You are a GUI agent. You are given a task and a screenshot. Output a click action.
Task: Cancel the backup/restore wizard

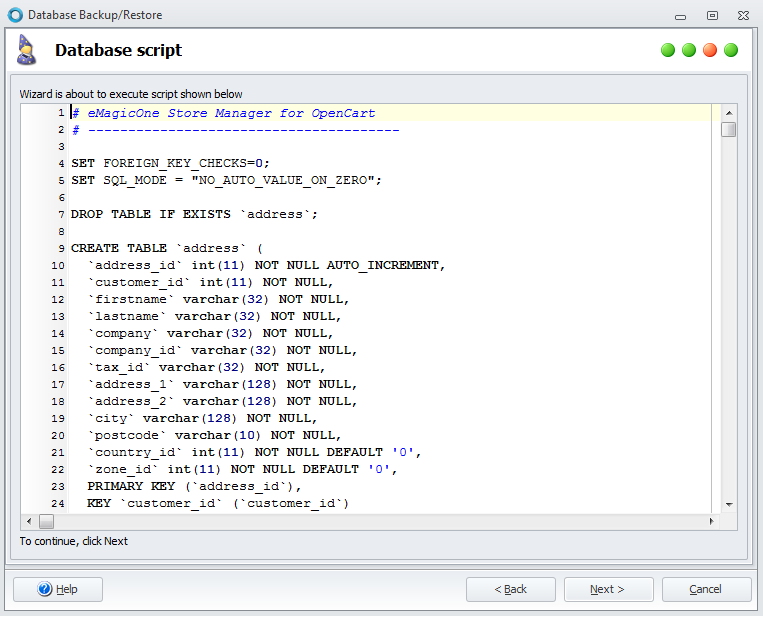coord(706,589)
